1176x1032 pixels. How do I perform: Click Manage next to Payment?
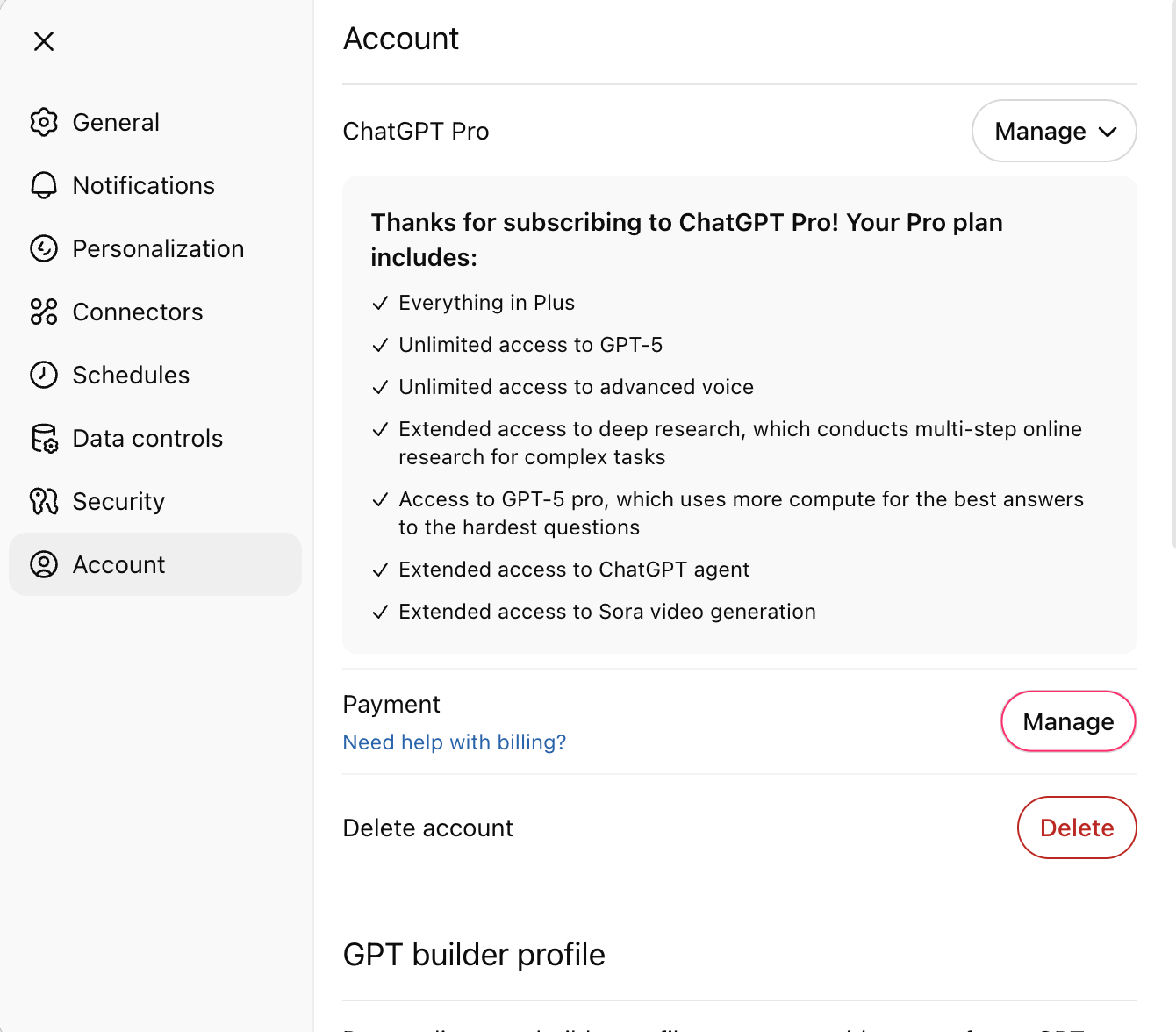(1068, 721)
